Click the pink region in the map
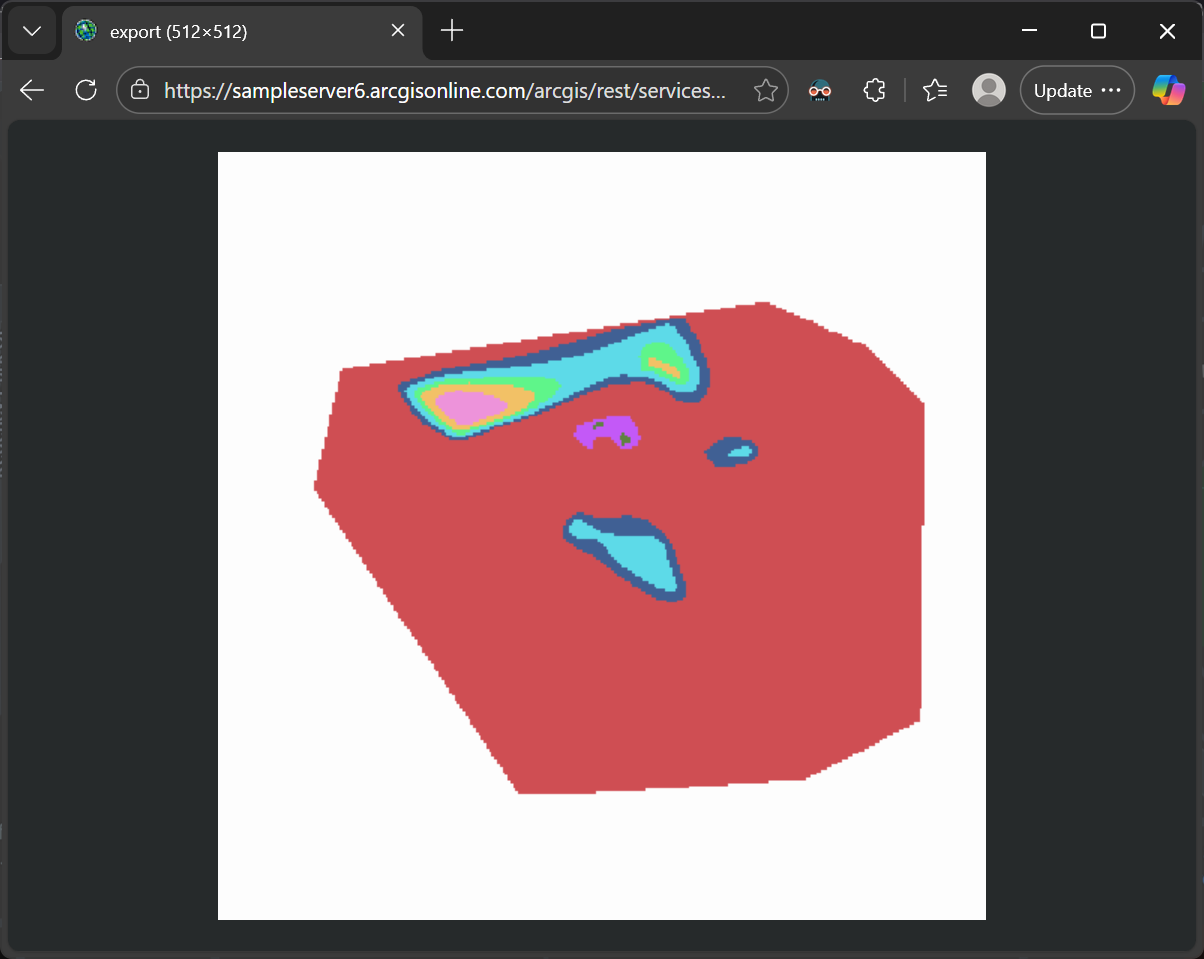 (463, 407)
